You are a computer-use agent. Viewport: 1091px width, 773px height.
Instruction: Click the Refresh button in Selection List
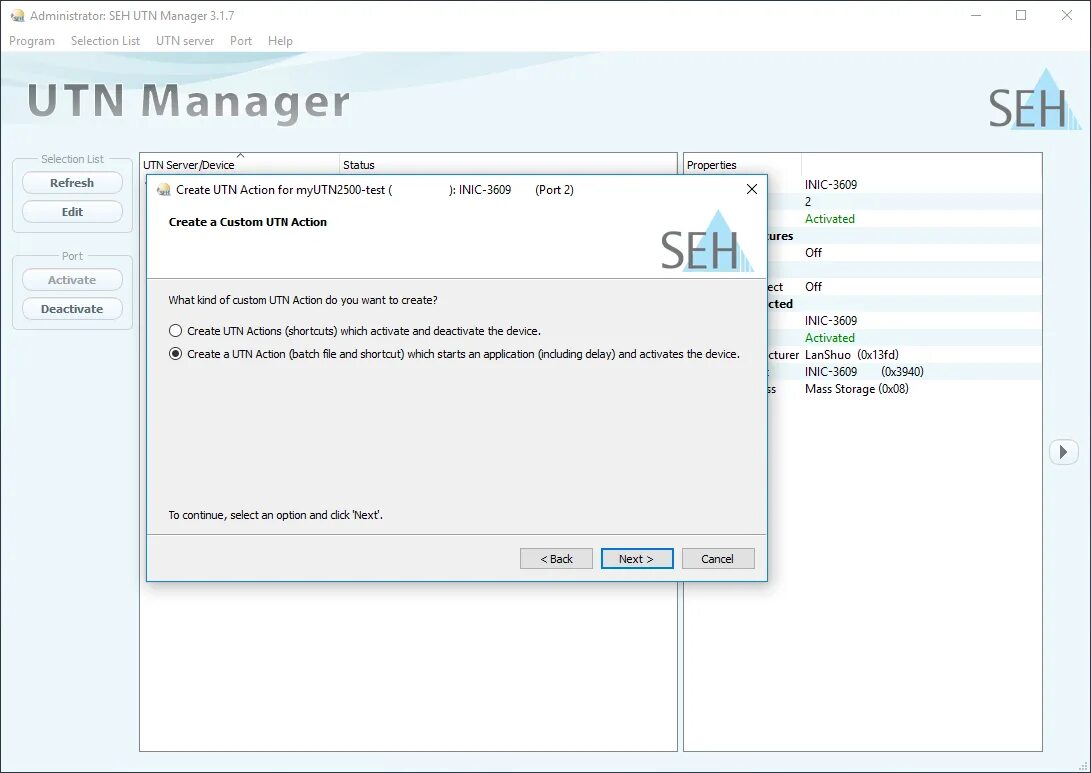pyautogui.click(x=72, y=183)
